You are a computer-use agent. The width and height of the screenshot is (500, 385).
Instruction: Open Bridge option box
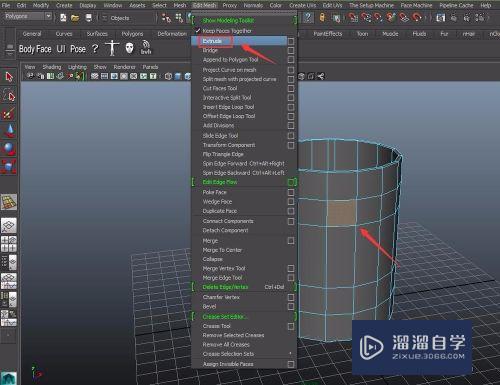291,50
